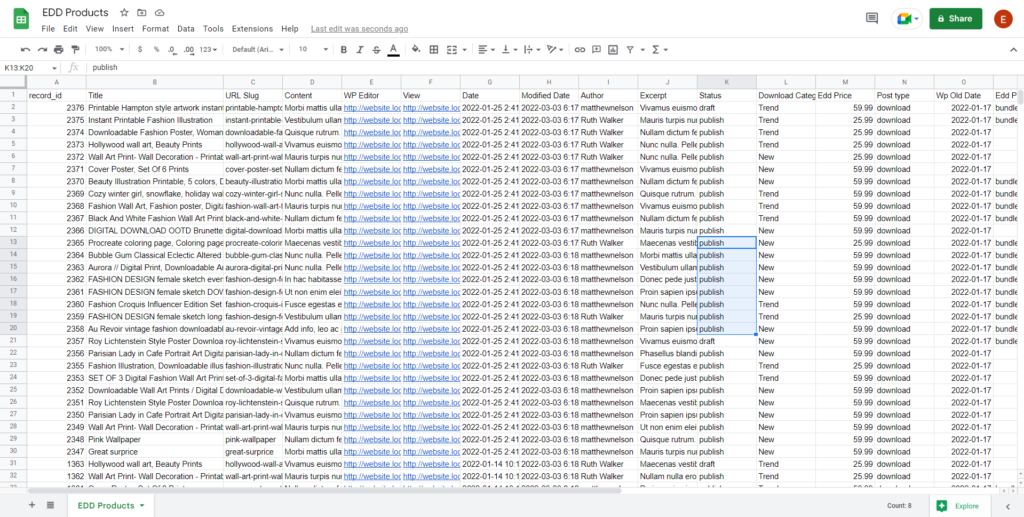Open vertical align dropdown
The width and height of the screenshot is (1024, 517).
pos(510,50)
